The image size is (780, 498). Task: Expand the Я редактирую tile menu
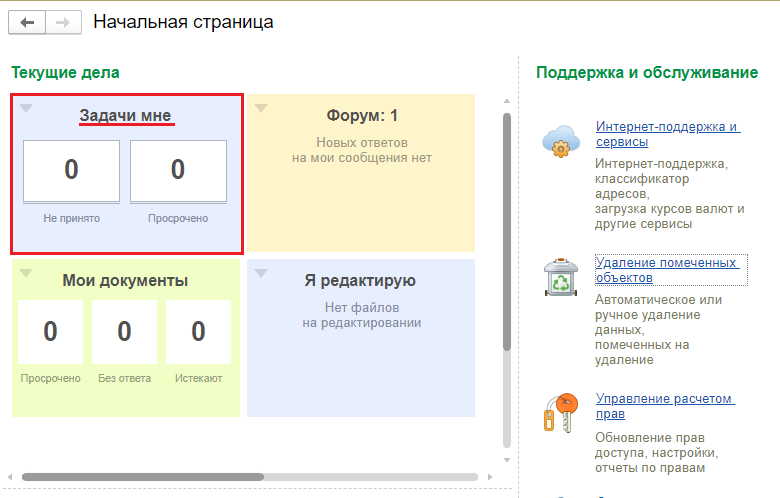(x=261, y=273)
